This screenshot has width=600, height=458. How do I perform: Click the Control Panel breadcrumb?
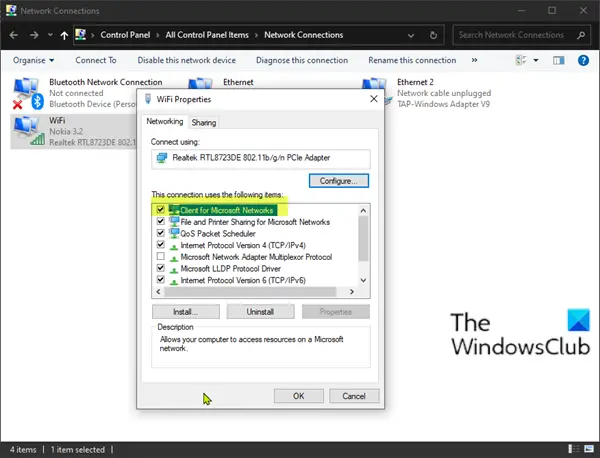click(125, 35)
